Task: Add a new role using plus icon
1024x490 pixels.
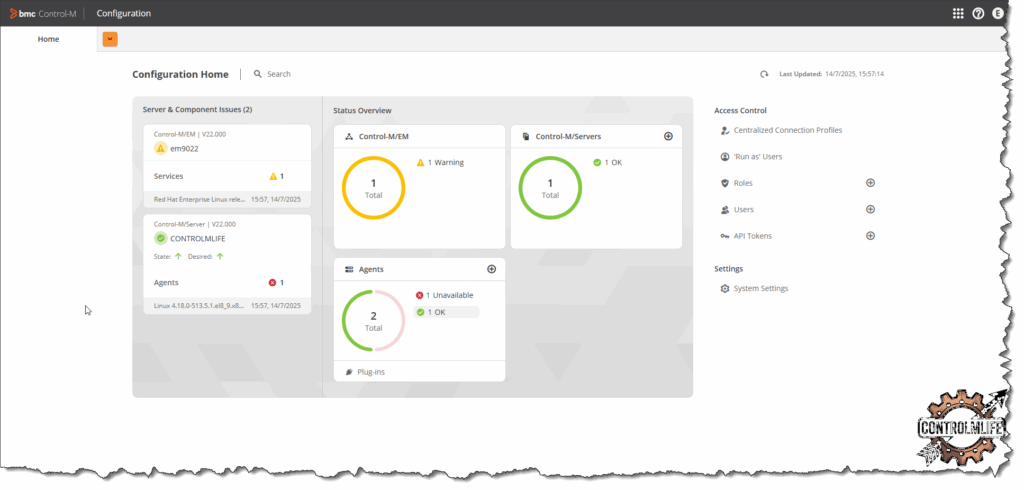Action: (x=870, y=183)
